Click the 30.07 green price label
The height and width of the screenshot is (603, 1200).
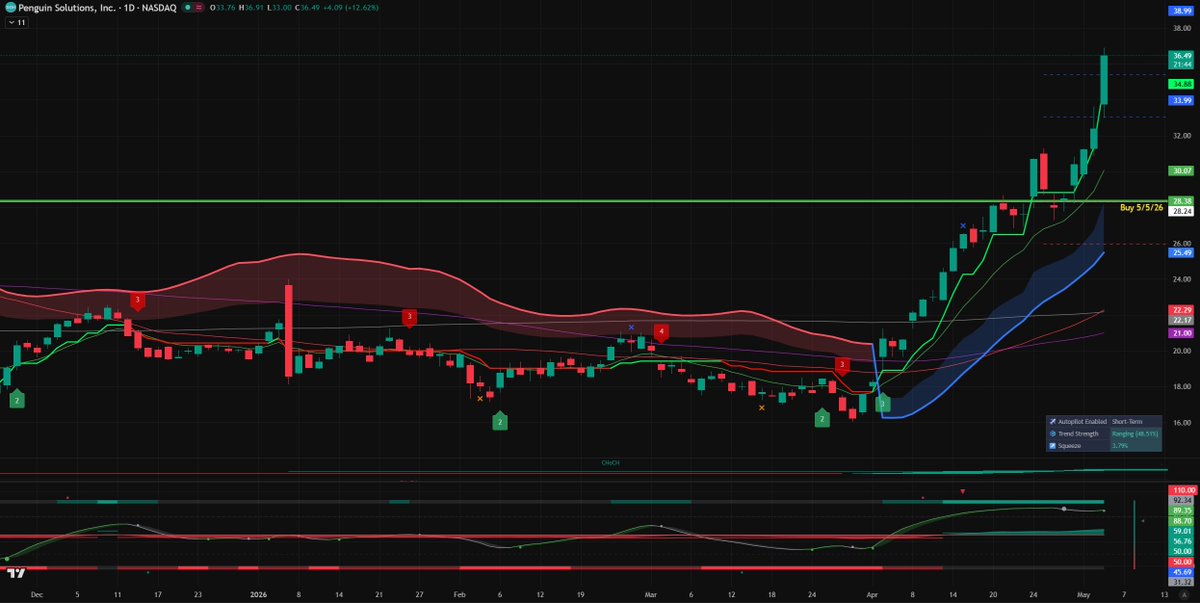pyautogui.click(x=1181, y=171)
